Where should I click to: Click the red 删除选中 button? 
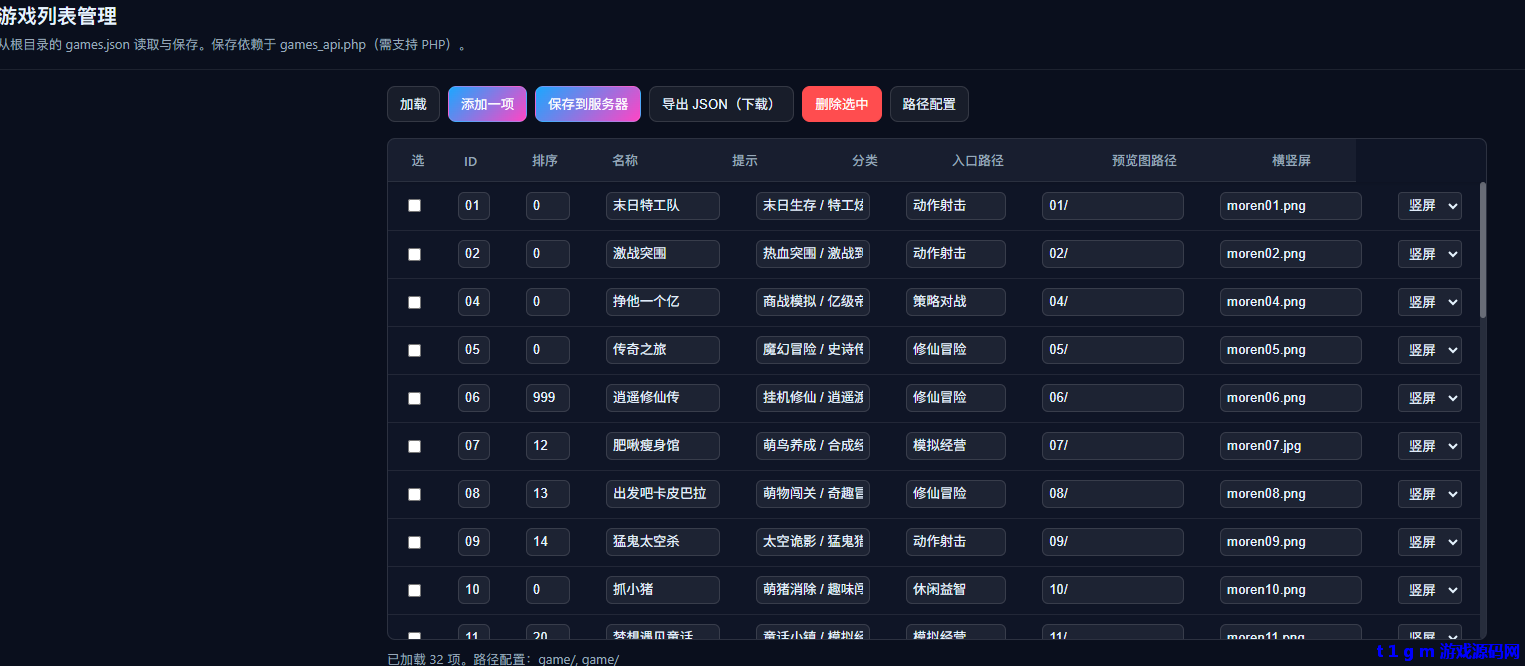click(841, 104)
